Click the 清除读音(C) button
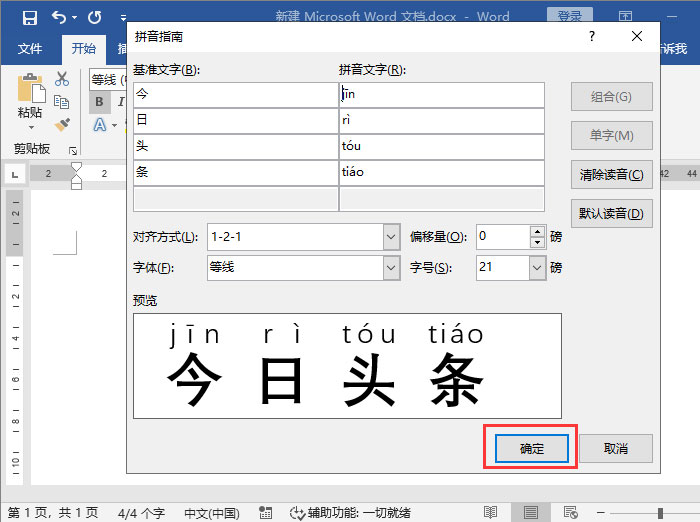The image size is (700, 522). point(612,175)
